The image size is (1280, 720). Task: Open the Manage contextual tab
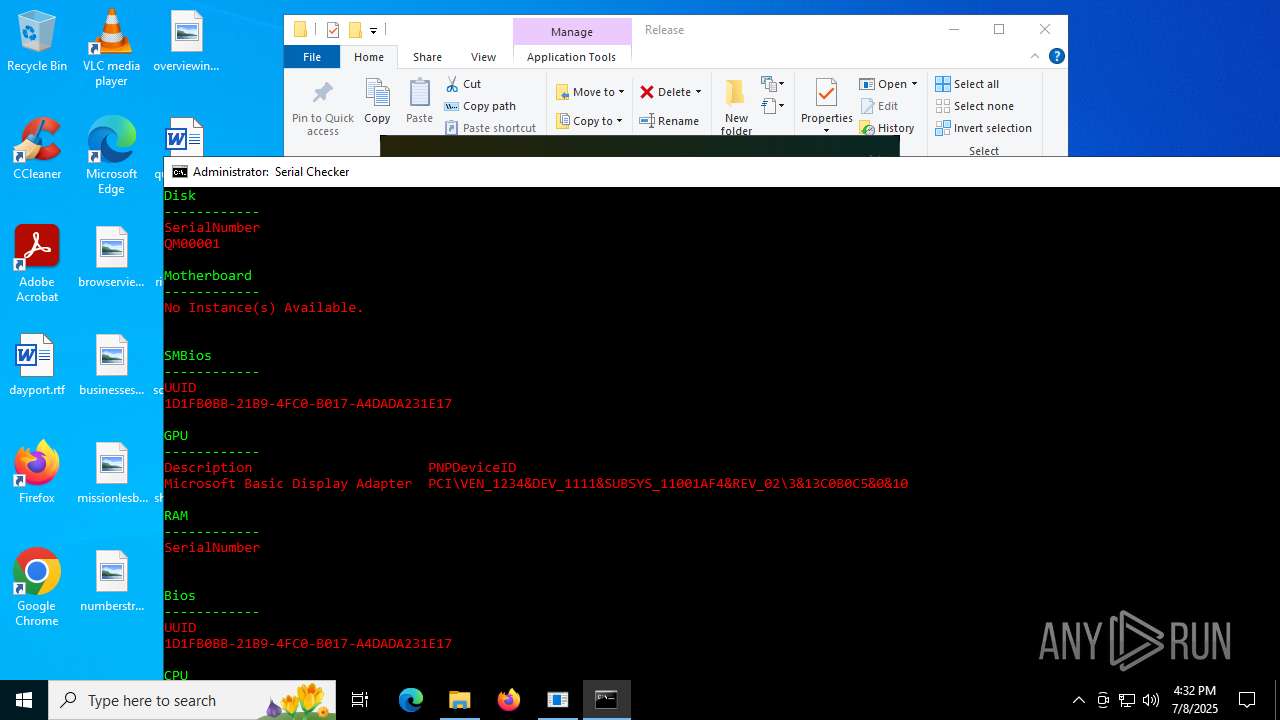tap(572, 32)
